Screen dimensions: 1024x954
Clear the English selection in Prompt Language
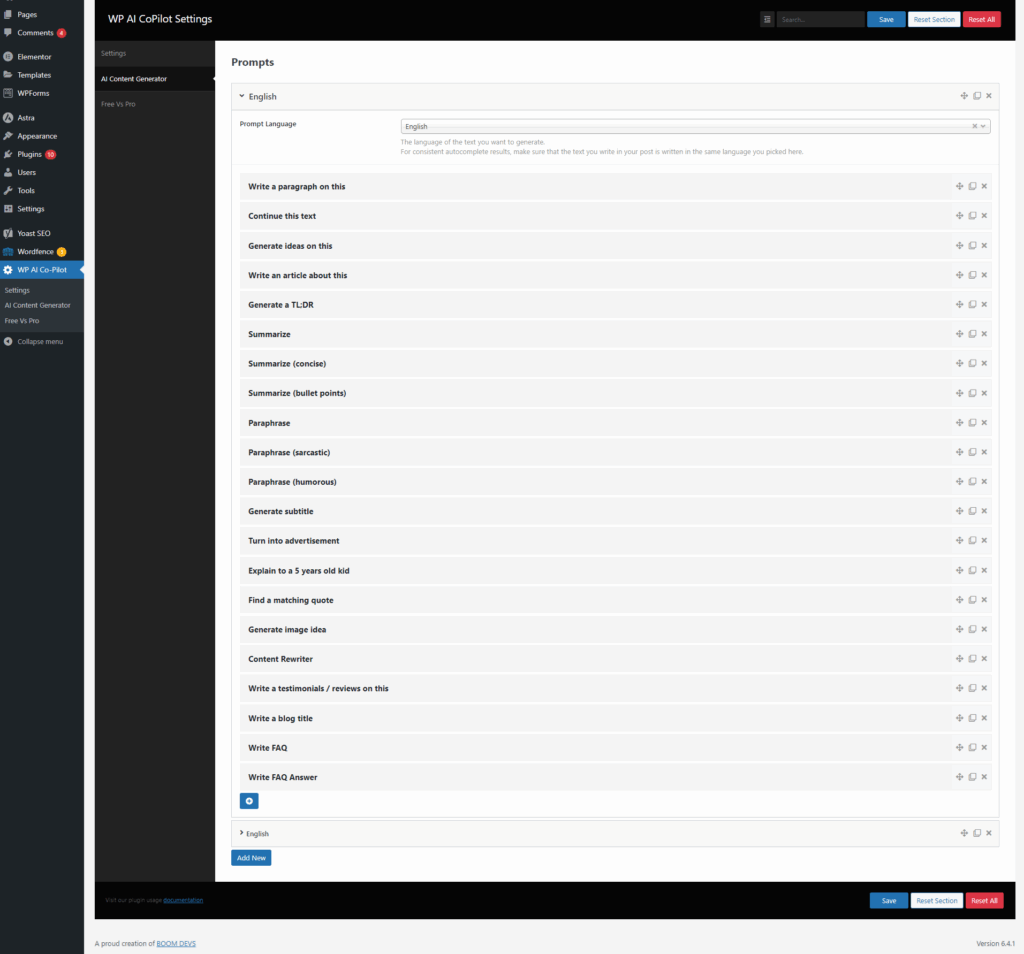click(974, 127)
